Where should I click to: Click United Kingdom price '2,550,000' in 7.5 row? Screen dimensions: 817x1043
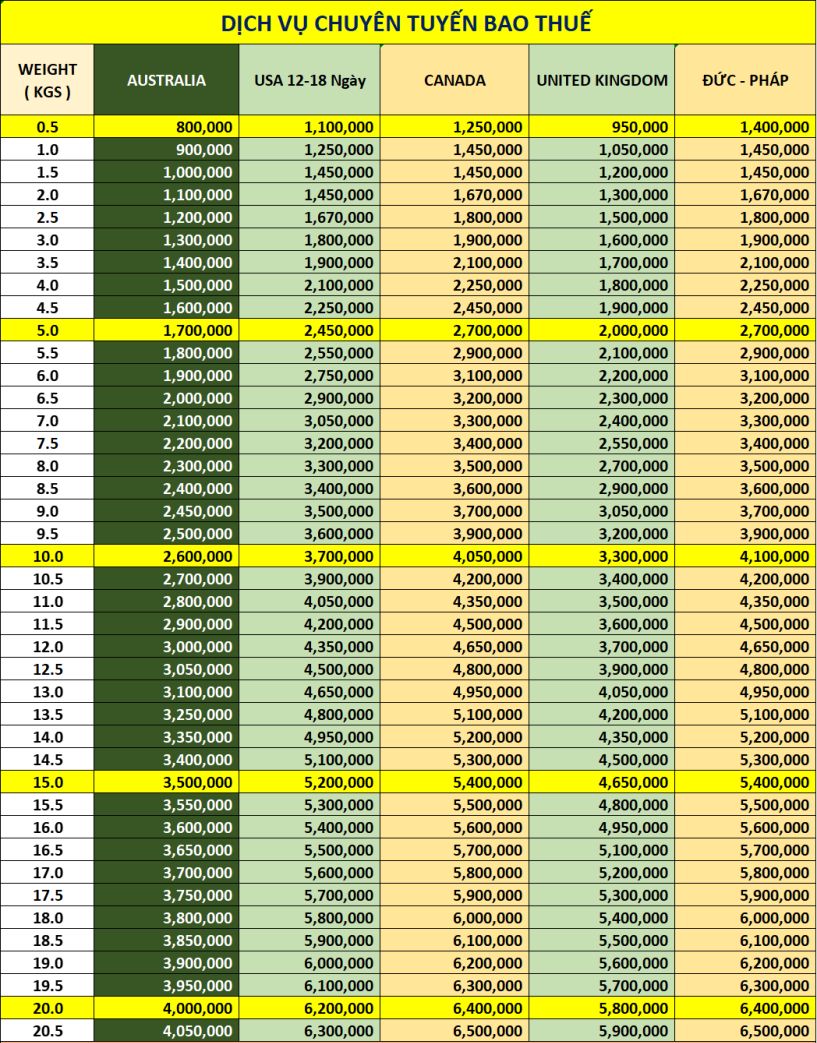point(602,443)
